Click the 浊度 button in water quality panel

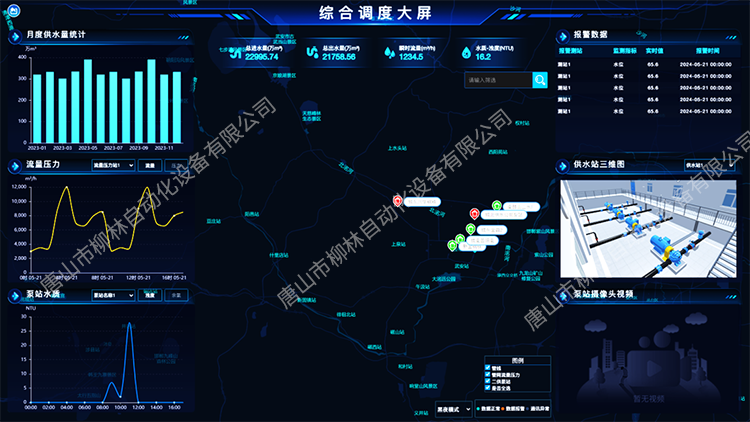[149, 296]
